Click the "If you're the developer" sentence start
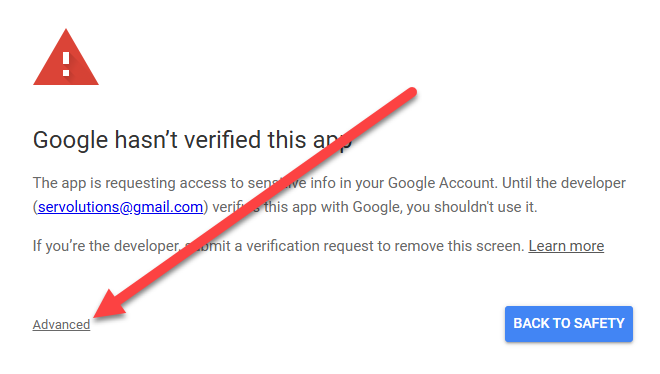This screenshot has width=660, height=374. pos(106,246)
